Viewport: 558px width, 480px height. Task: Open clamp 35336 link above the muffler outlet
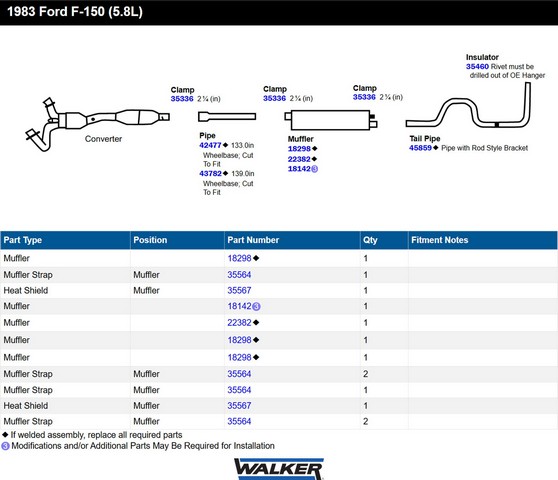click(364, 97)
